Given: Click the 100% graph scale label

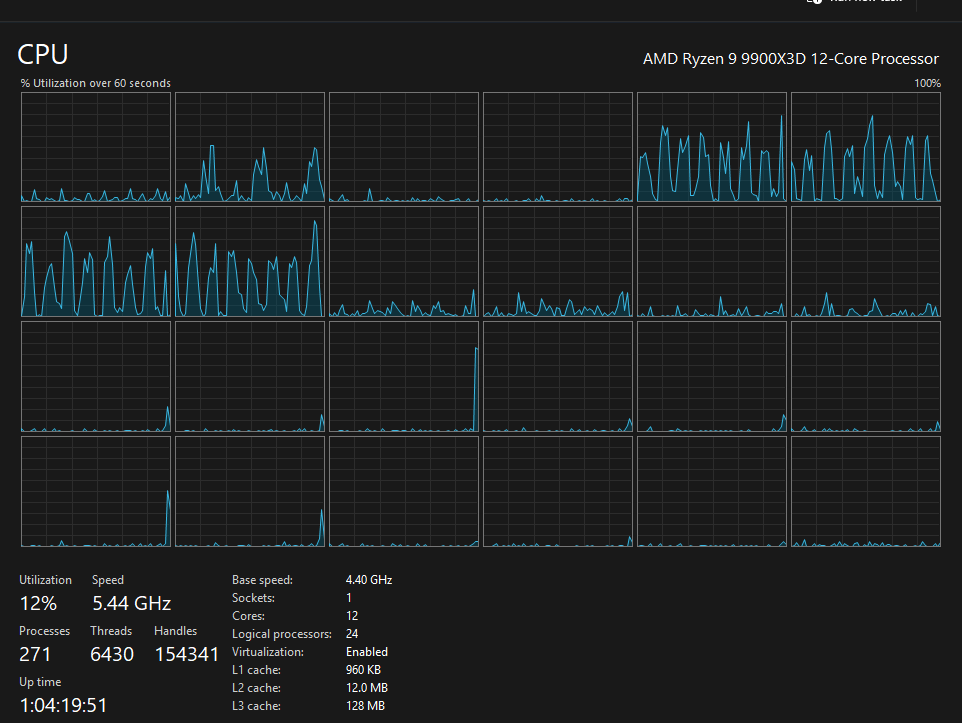Looking at the screenshot, I should pyautogui.click(x=927, y=83).
